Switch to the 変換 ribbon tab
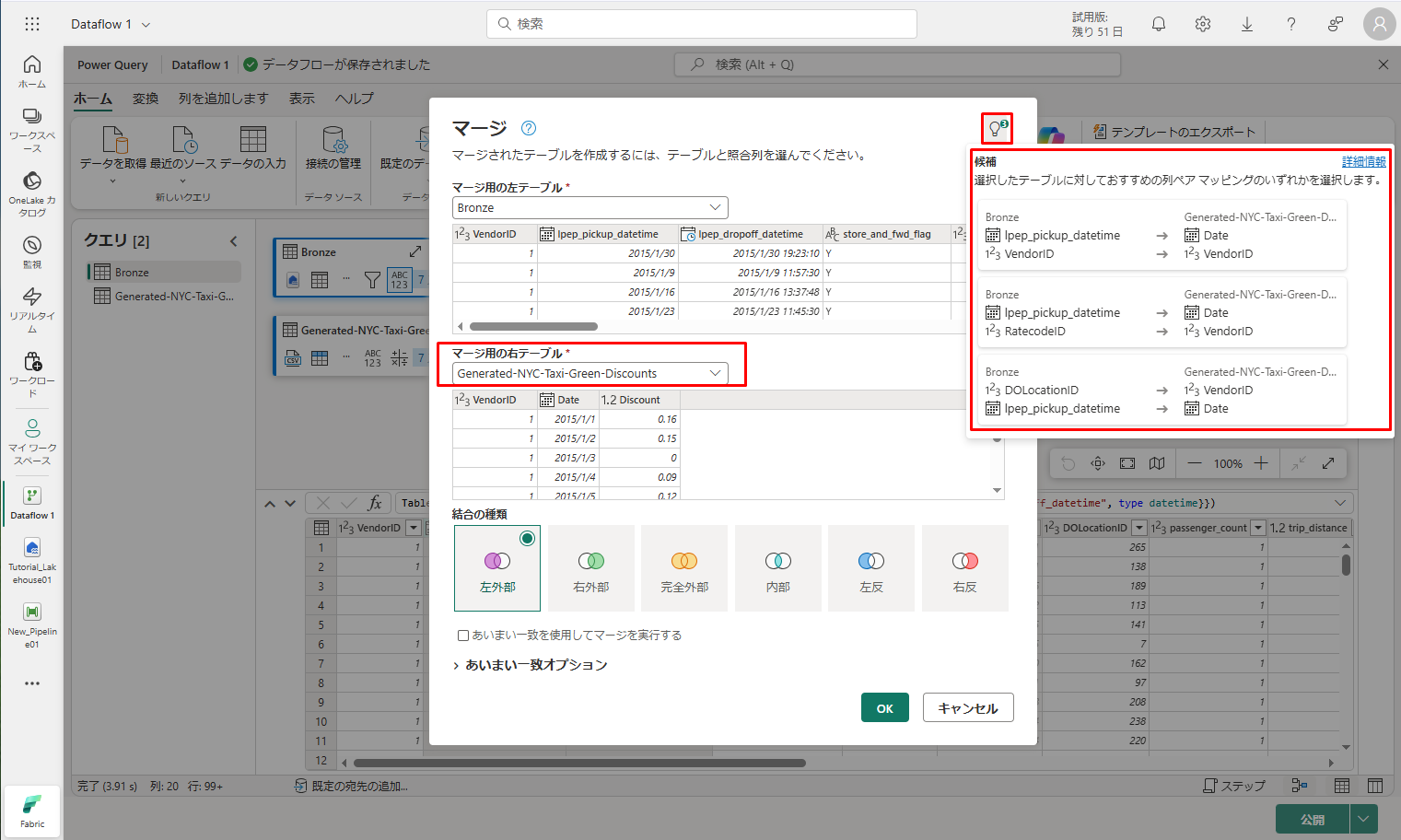The height and width of the screenshot is (840, 1401). pos(146,99)
